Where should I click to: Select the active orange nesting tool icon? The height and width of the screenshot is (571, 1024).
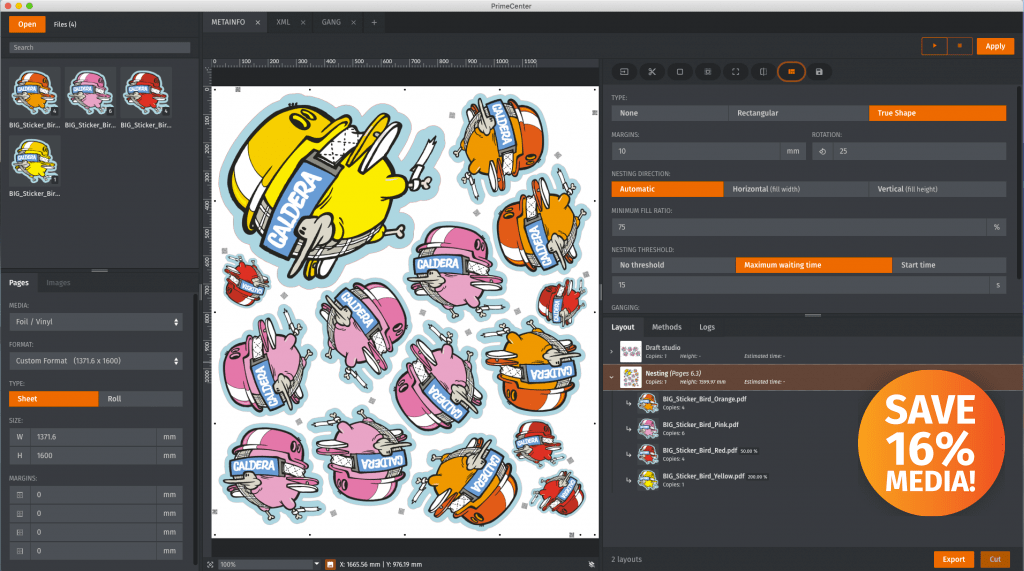(x=791, y=72)
